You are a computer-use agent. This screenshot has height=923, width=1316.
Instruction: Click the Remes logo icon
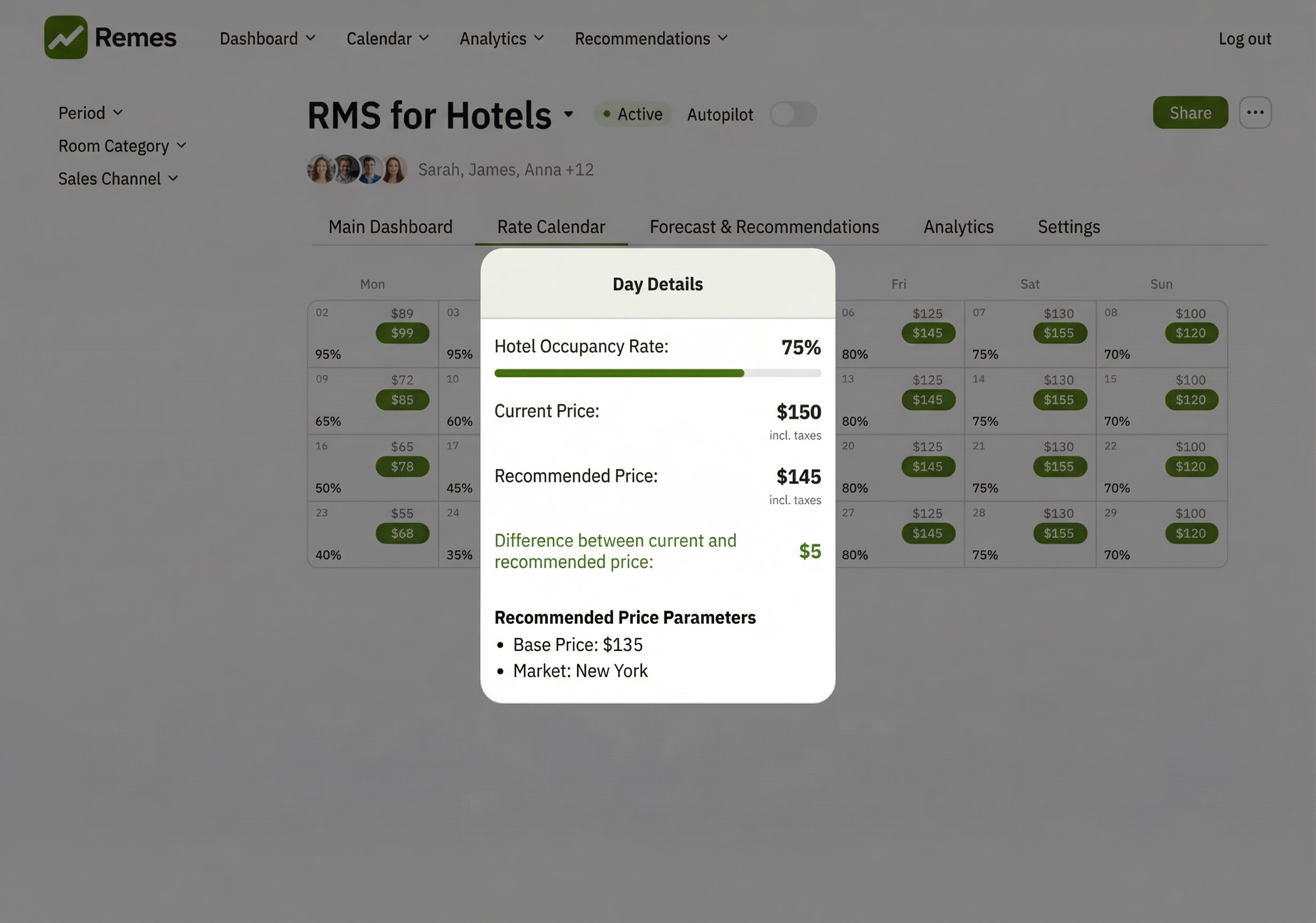click(x=66, y=37)
